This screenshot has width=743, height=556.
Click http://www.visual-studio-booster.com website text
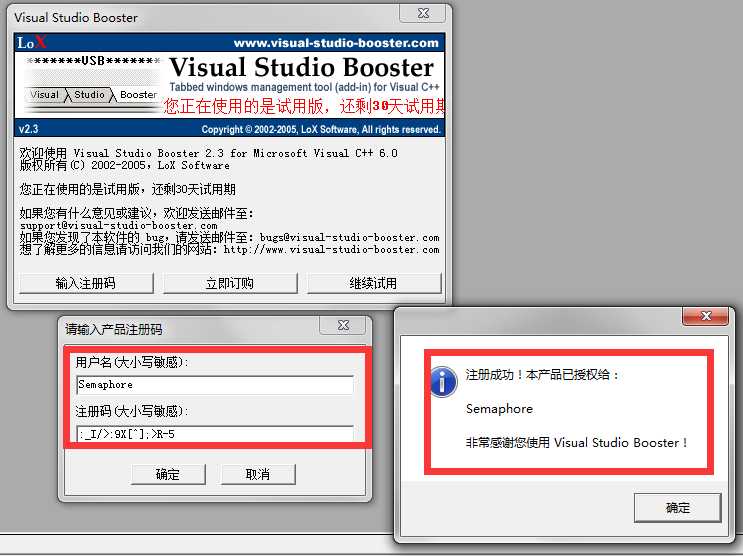(x=332, y=250)
